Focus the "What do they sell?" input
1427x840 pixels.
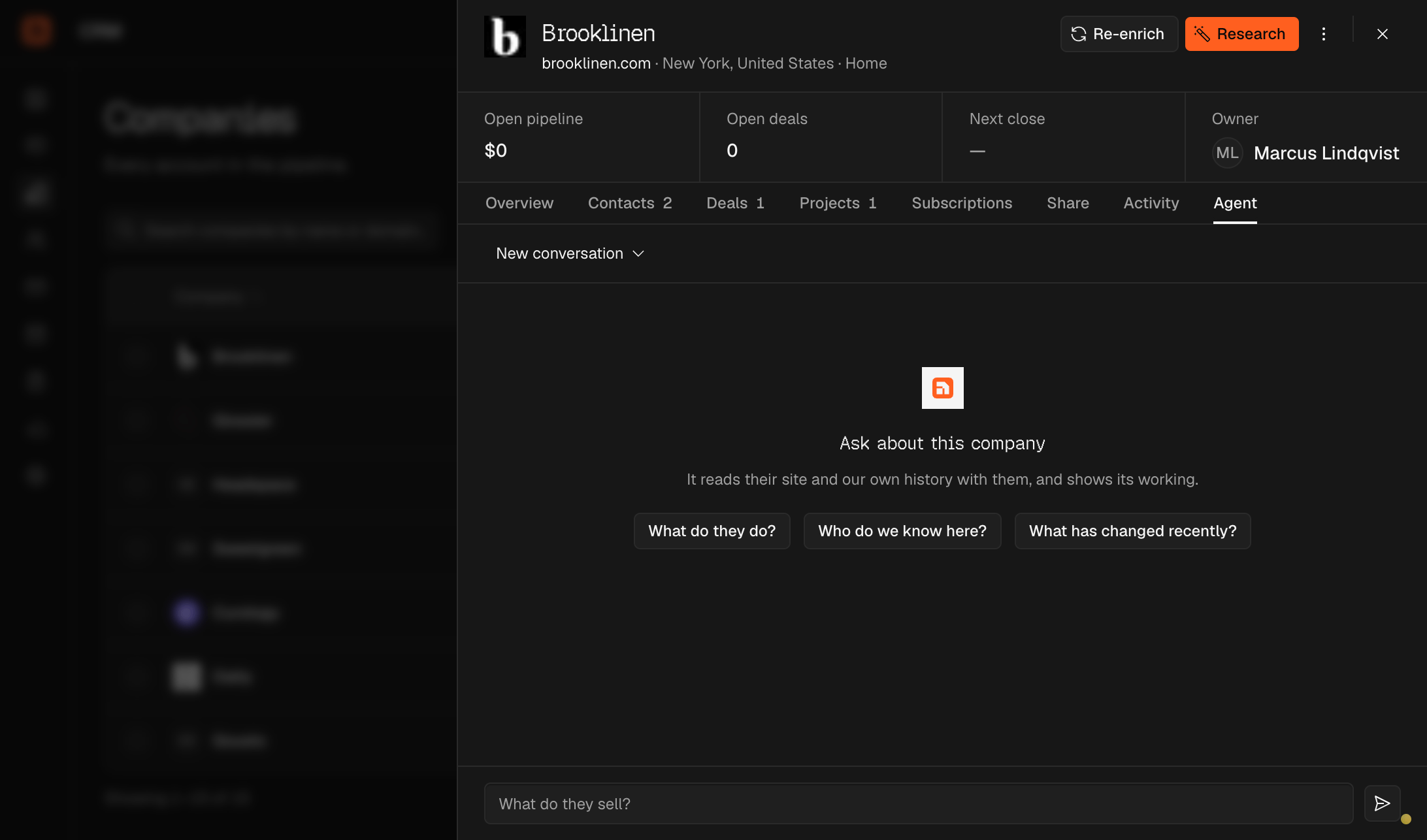[919, 803]
